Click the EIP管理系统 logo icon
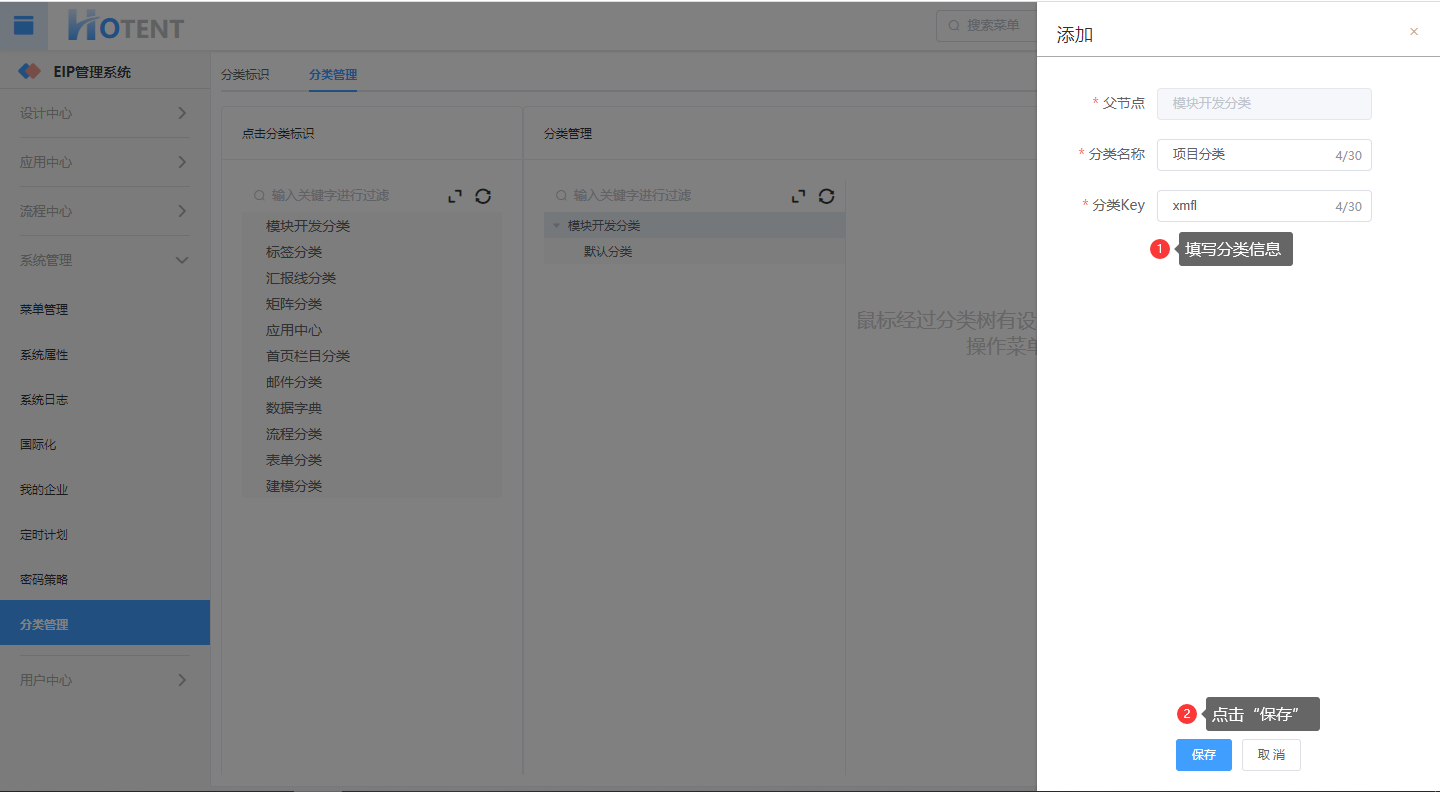The width and height of the screenshot is (1440, 792). [30, 72]
